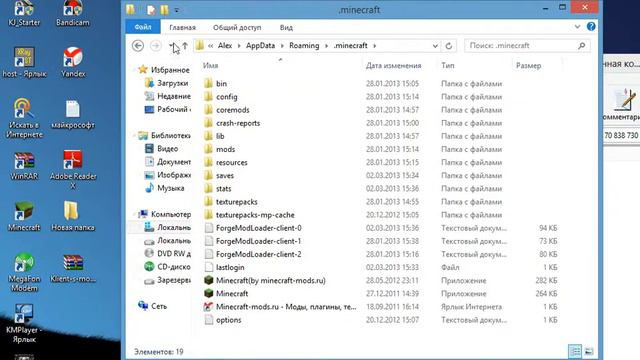Click the Back navigation arrow
This screenshot has height=360, width=640.
tap(138, 46)
